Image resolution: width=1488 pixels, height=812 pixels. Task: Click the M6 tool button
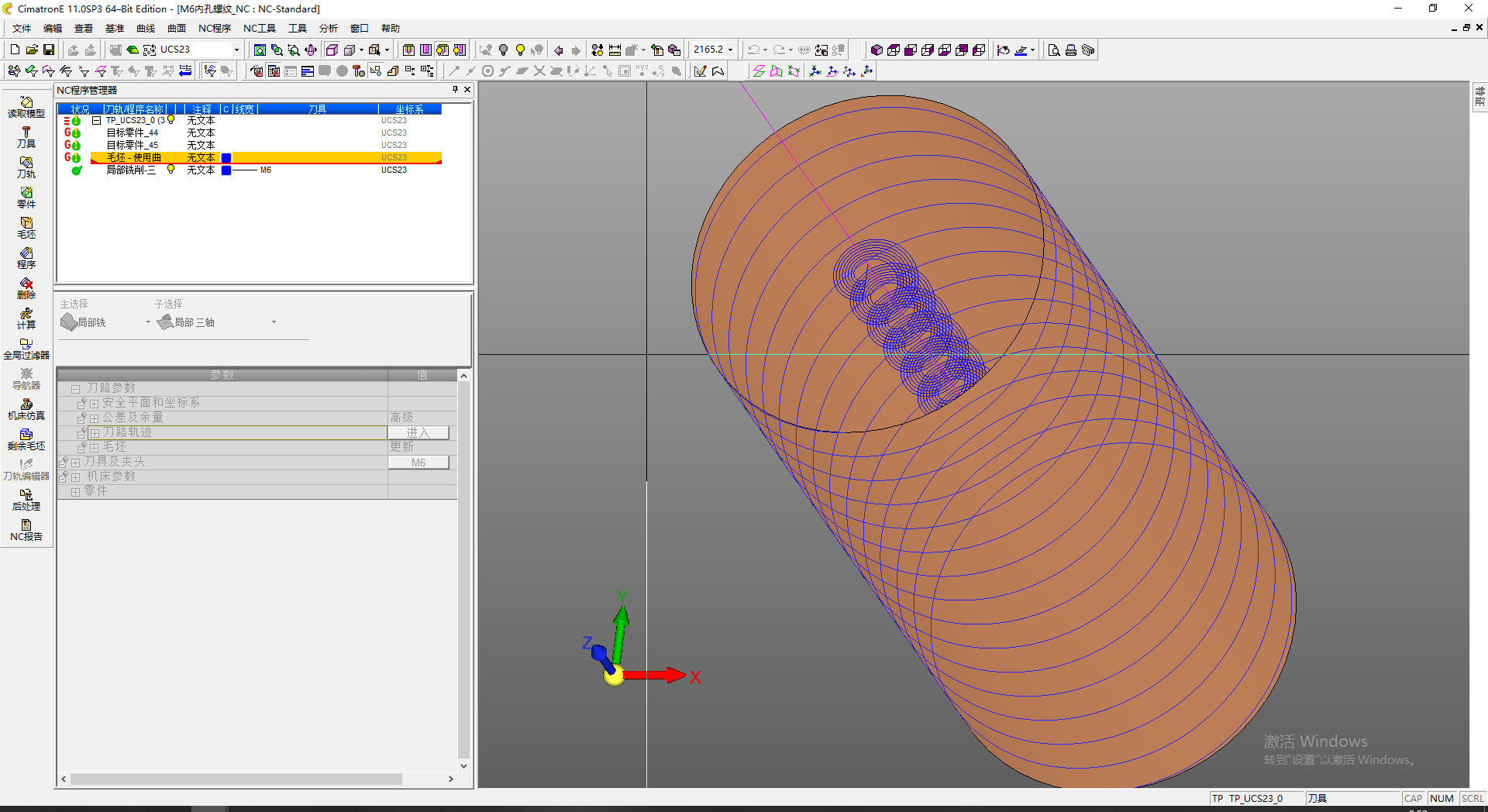(x=418, y=463)
